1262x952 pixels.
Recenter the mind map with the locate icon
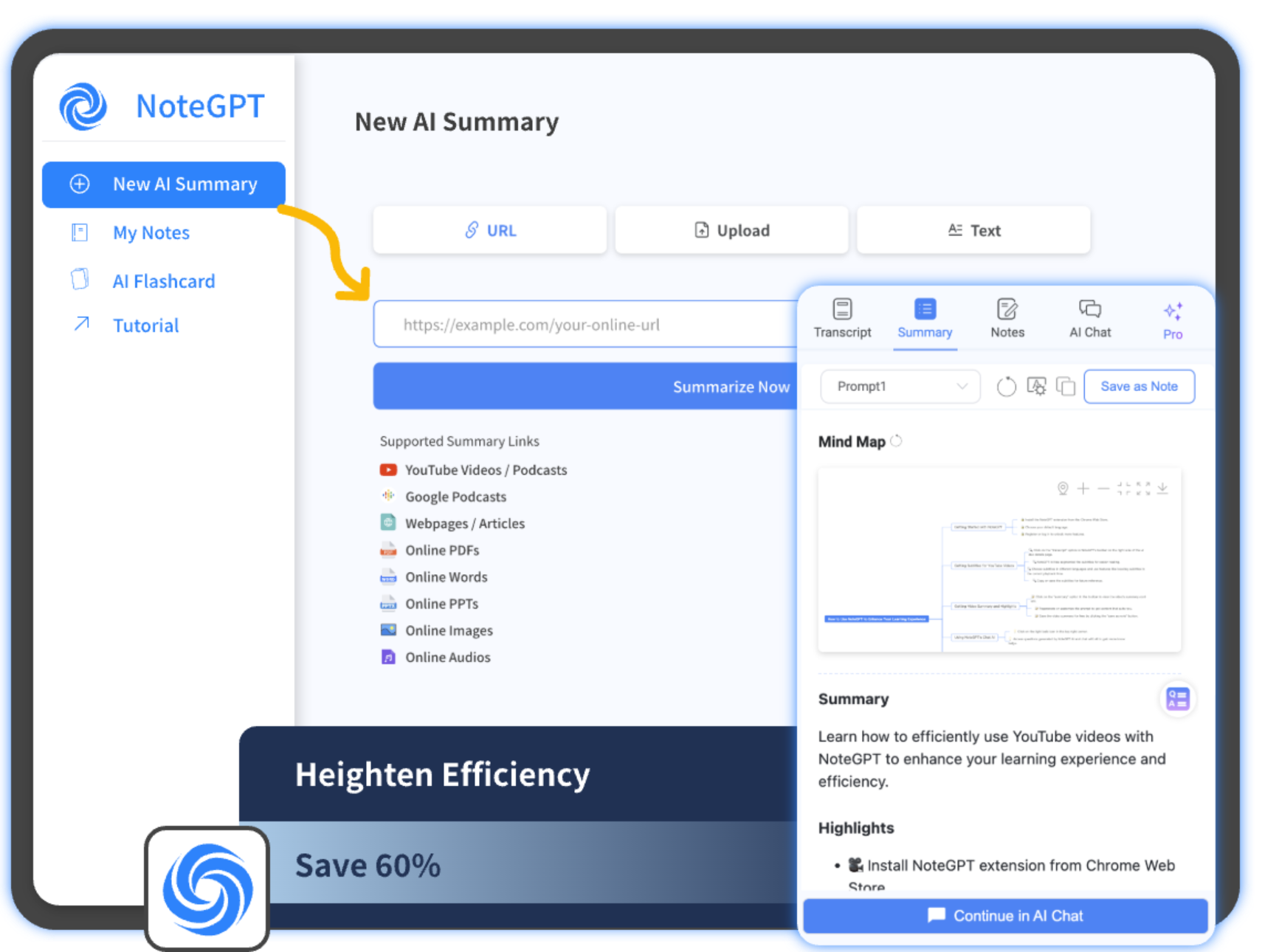coord(1063,489)
